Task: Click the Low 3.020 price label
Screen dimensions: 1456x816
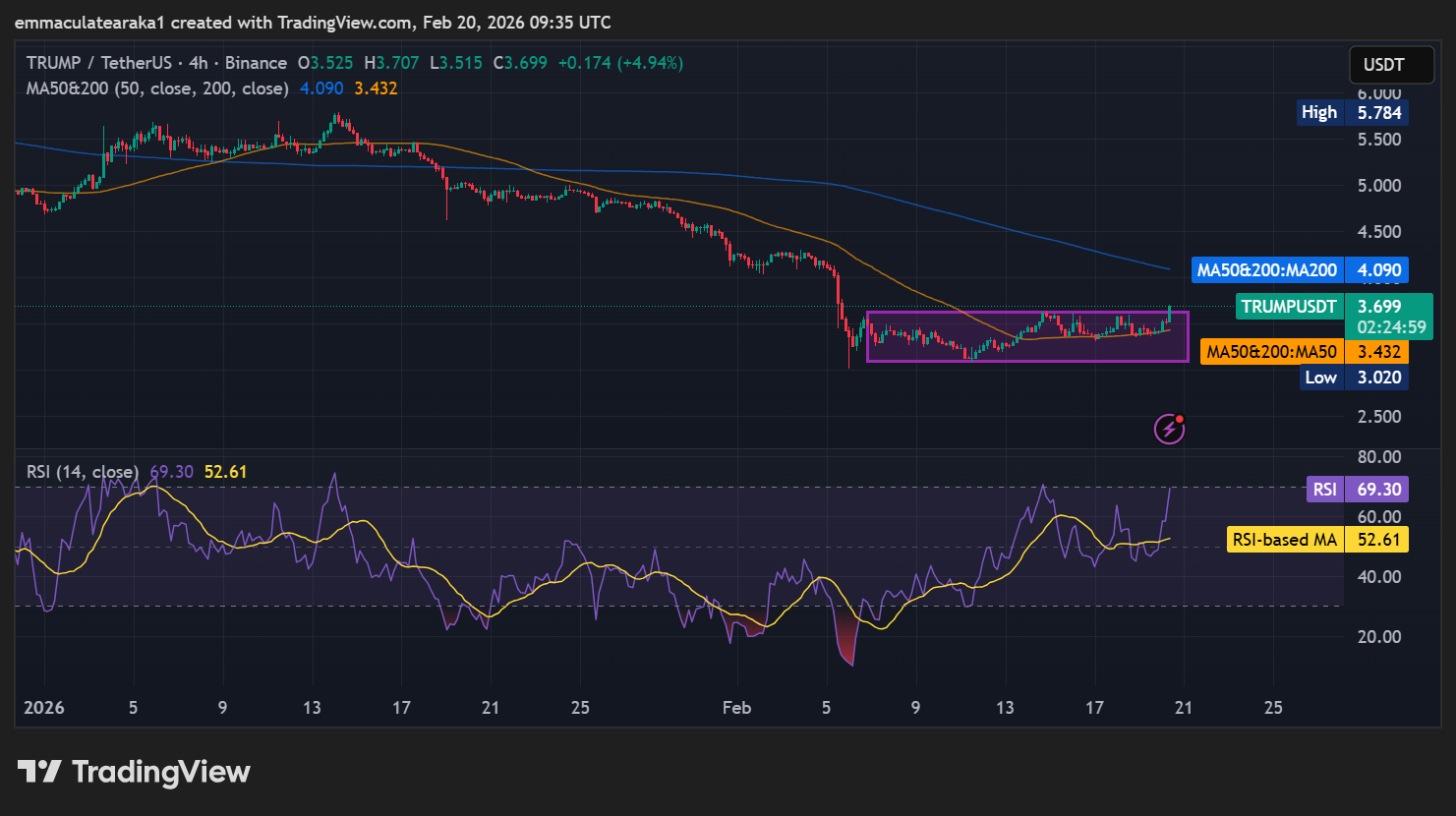Action: pyautogui.click(x=1356, y=378)
